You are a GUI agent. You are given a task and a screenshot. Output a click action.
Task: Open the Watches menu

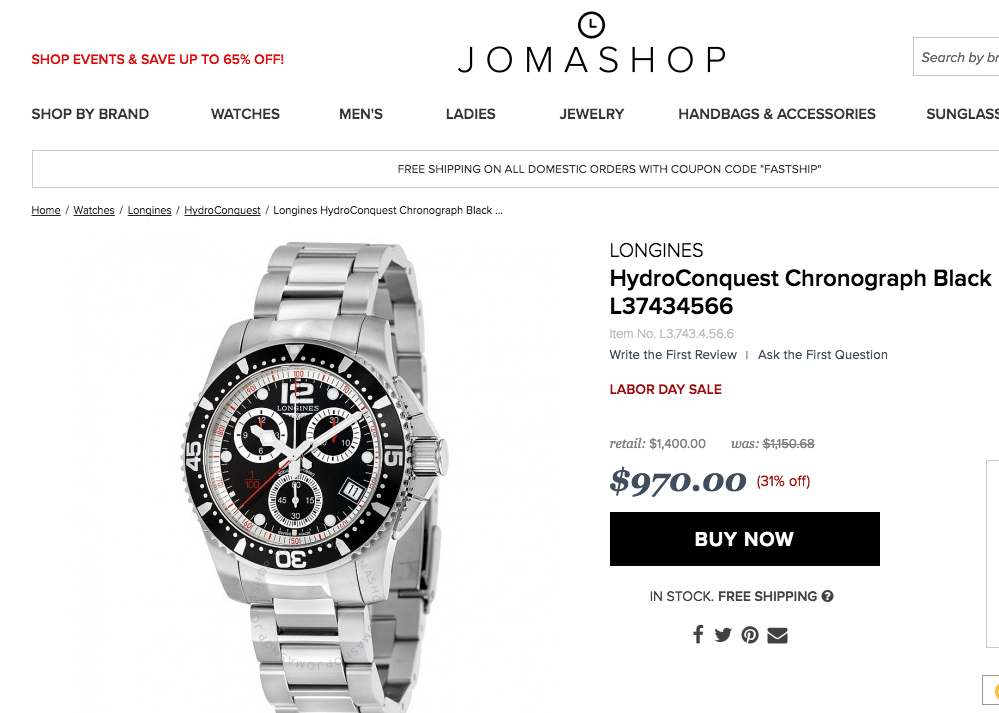pyautogui.click(x=245, y=114)
